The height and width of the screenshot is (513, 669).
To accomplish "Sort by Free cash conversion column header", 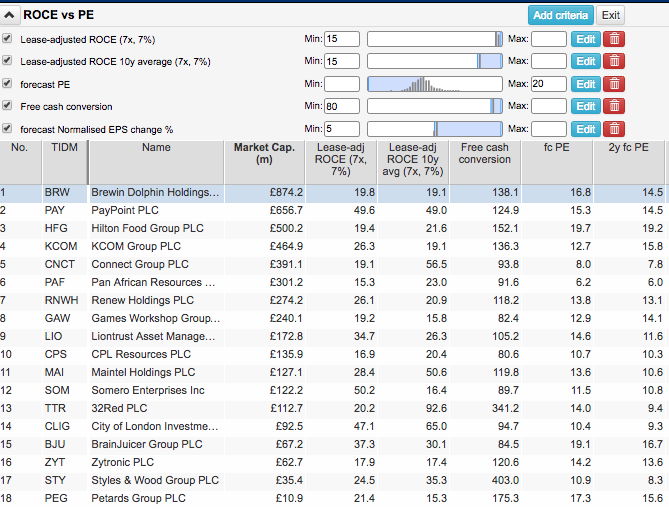I will [x=485, y=162].
